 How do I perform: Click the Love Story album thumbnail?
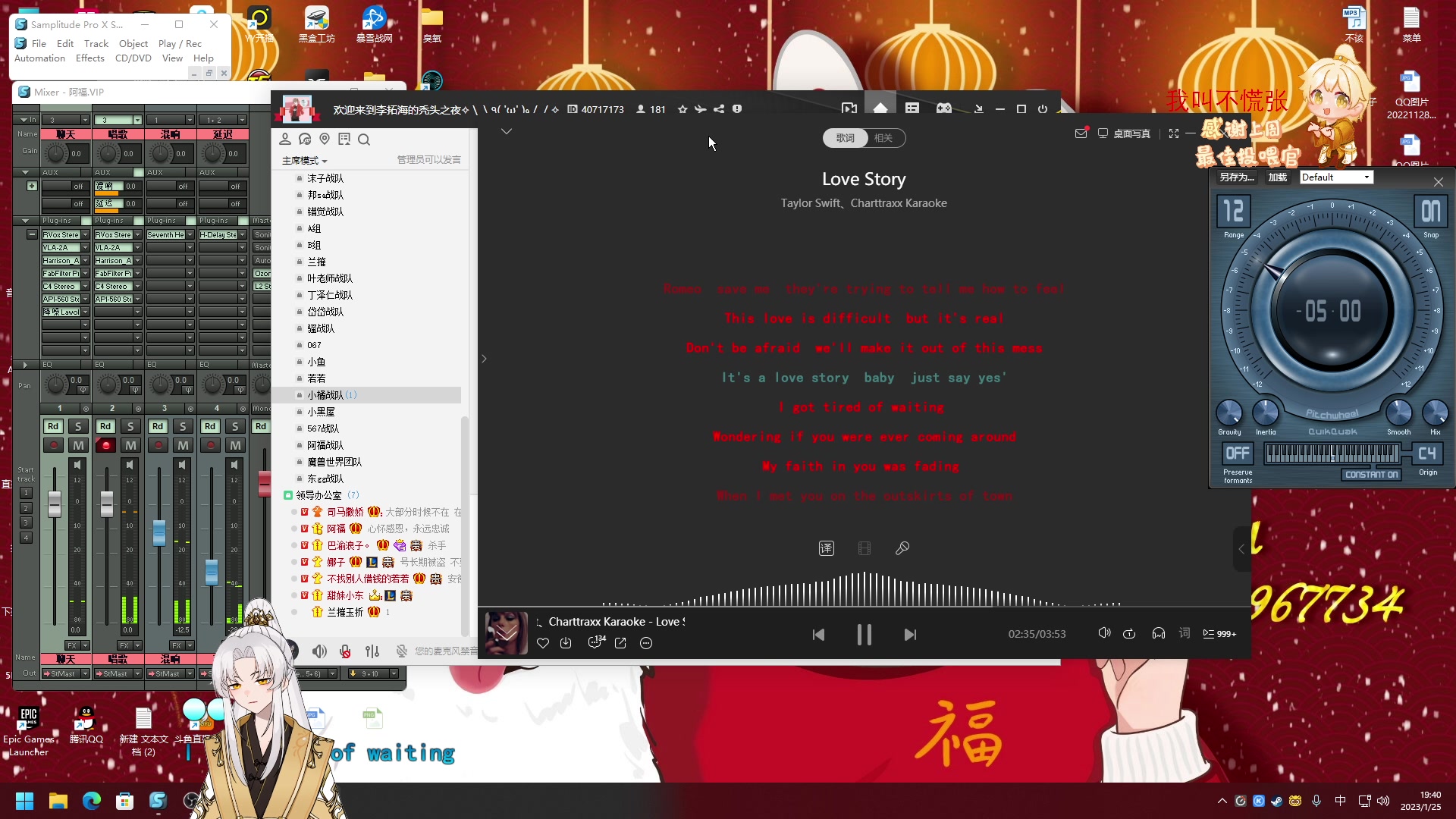(x=507, y=633)
